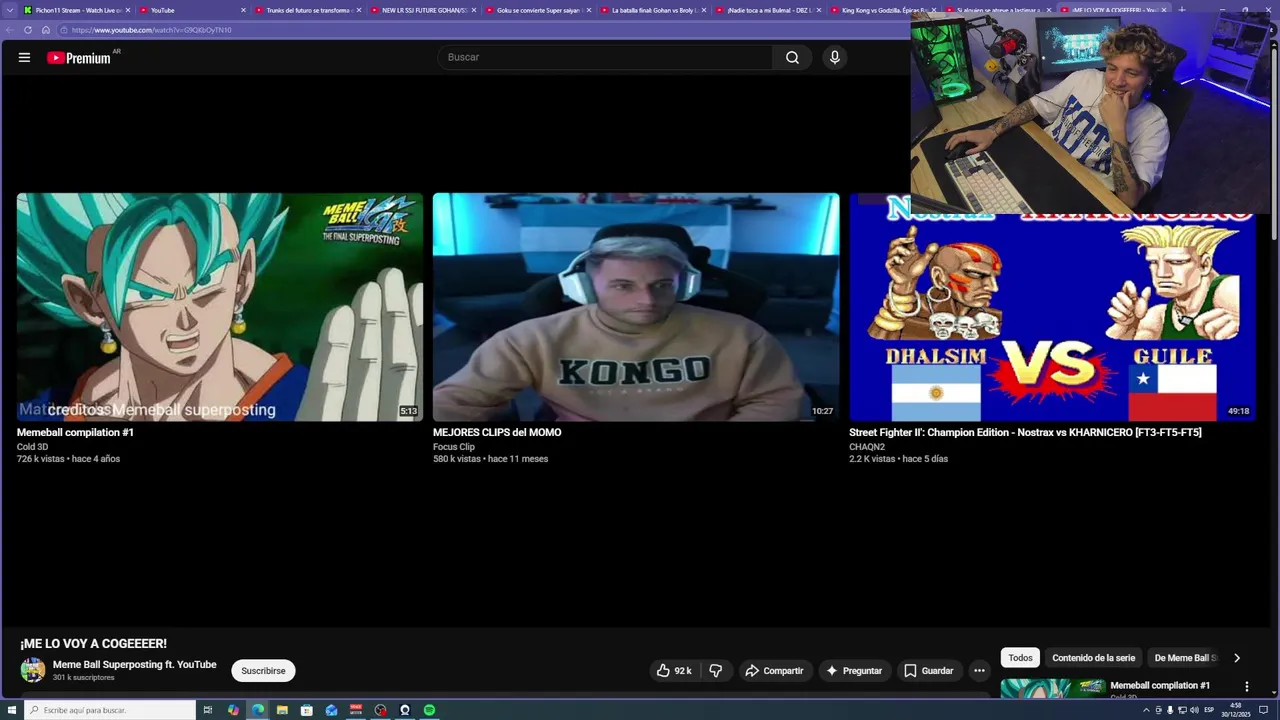Switch to Goku se convierte Super saiyan tab
Viewport: 1280px width, 720px height.
coord(538,10)
